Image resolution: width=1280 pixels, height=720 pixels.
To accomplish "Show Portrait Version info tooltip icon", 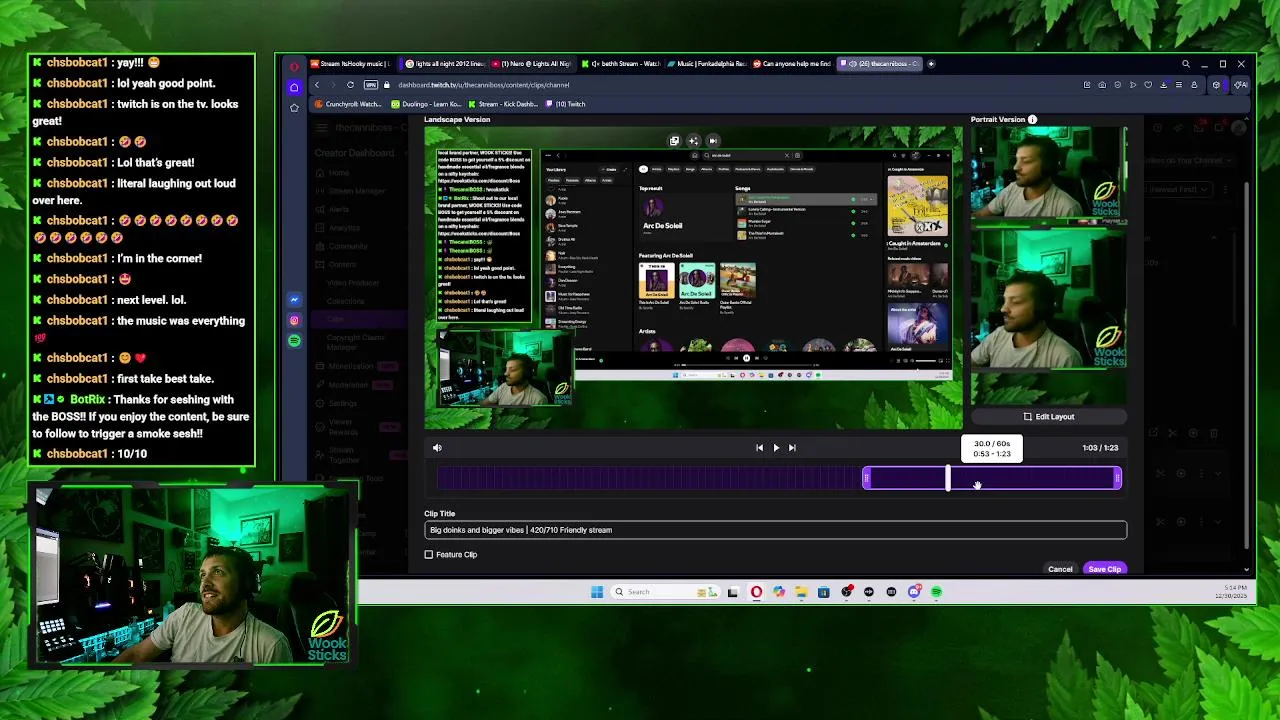I will click(x=1032, y=120).
